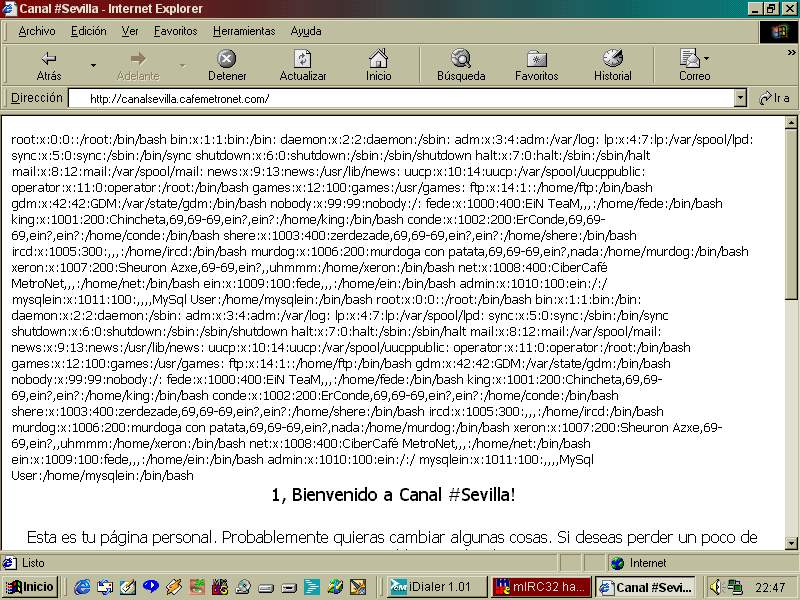Viewport: 800px width, 600px height.
Task: Click 'Esta es tu página personal' paragraph
Action: (x=392, y=538)
